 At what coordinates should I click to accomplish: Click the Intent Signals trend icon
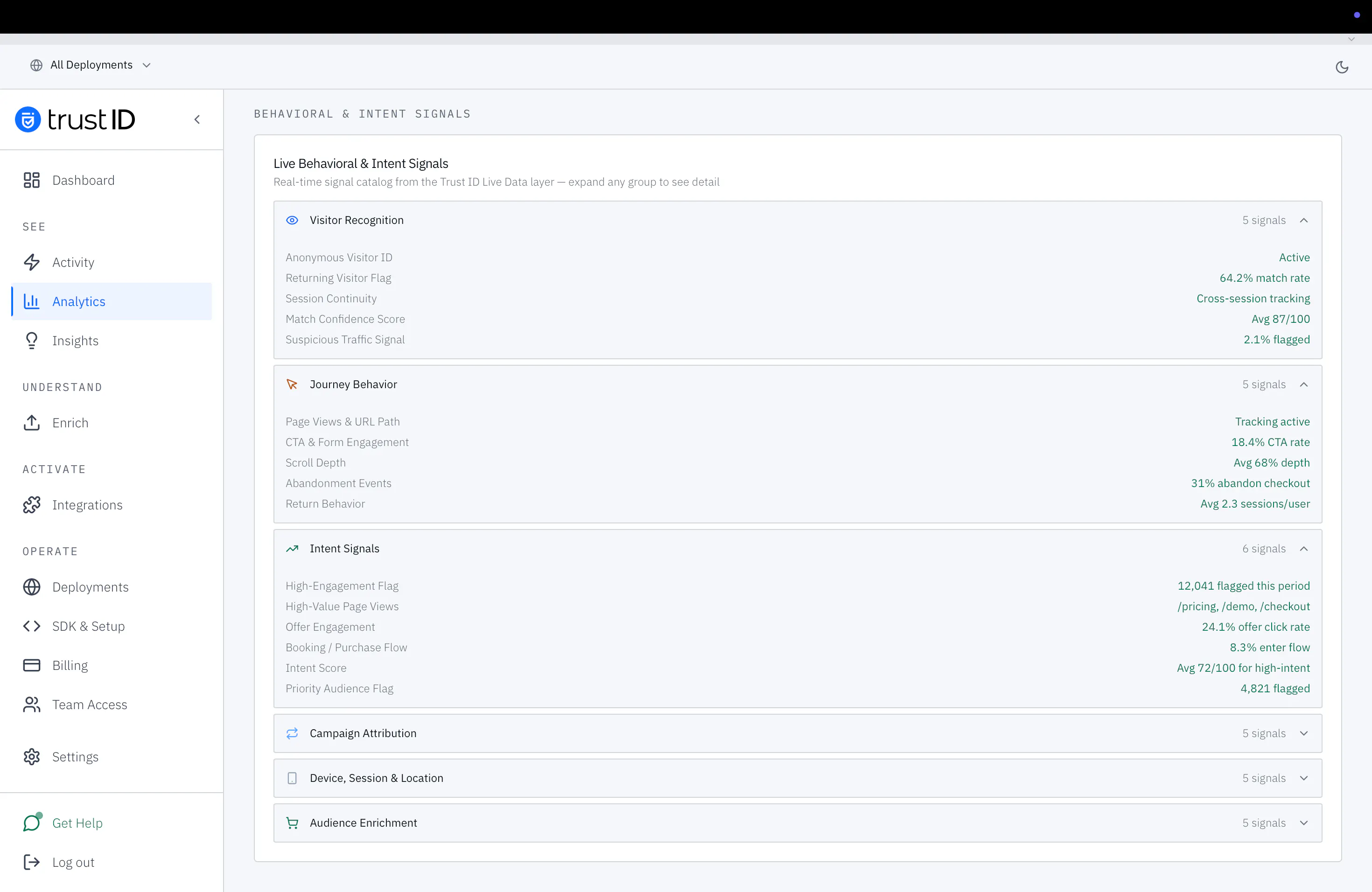(x=292, y=549)
